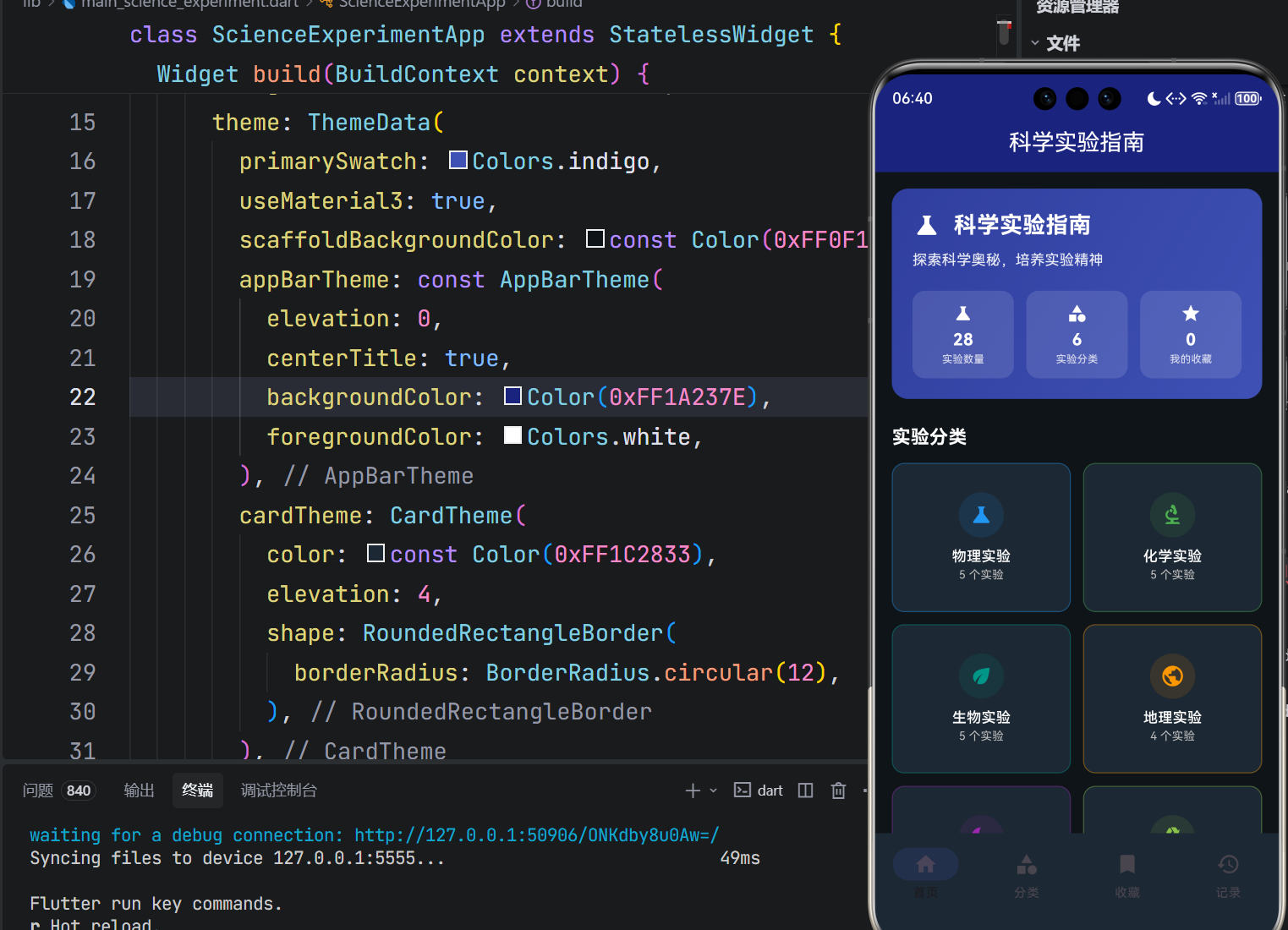Tap the app bar title 科学实验指南
The width and height of the screenshot is (1288, 930).
pyautogui.click(x=1077, y=142)
